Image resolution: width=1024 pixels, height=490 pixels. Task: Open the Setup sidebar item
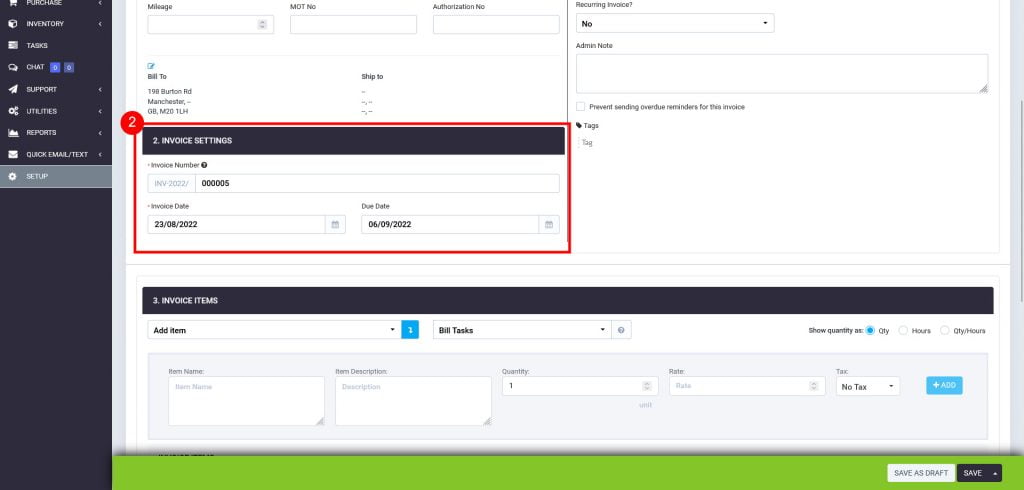(56, 176)
